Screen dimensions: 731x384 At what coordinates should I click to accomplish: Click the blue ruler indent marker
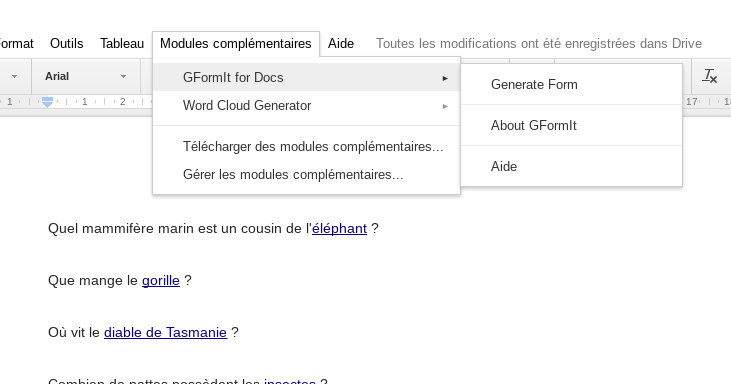point(48,102)
